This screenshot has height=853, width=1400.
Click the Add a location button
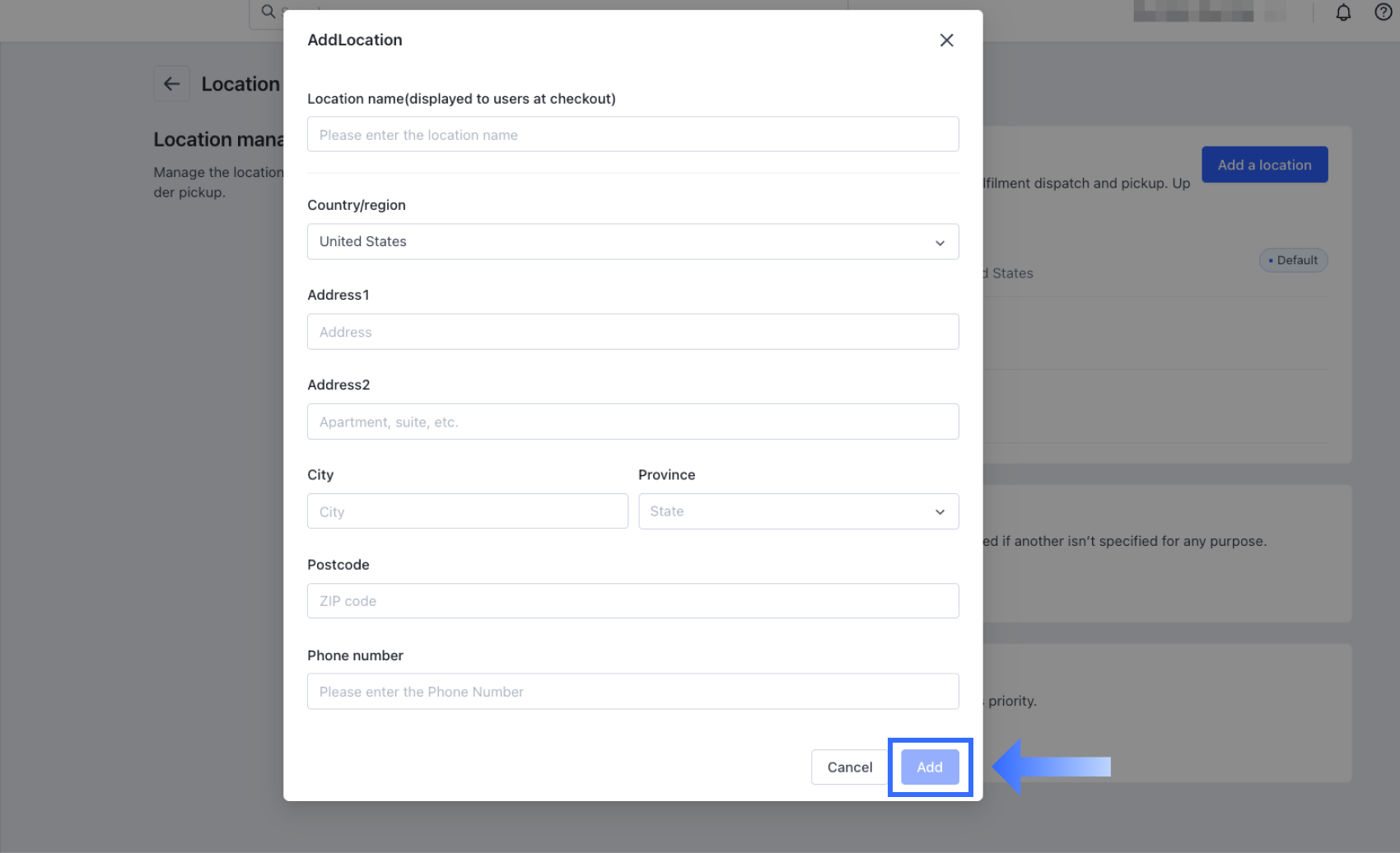pos(1264,165)
